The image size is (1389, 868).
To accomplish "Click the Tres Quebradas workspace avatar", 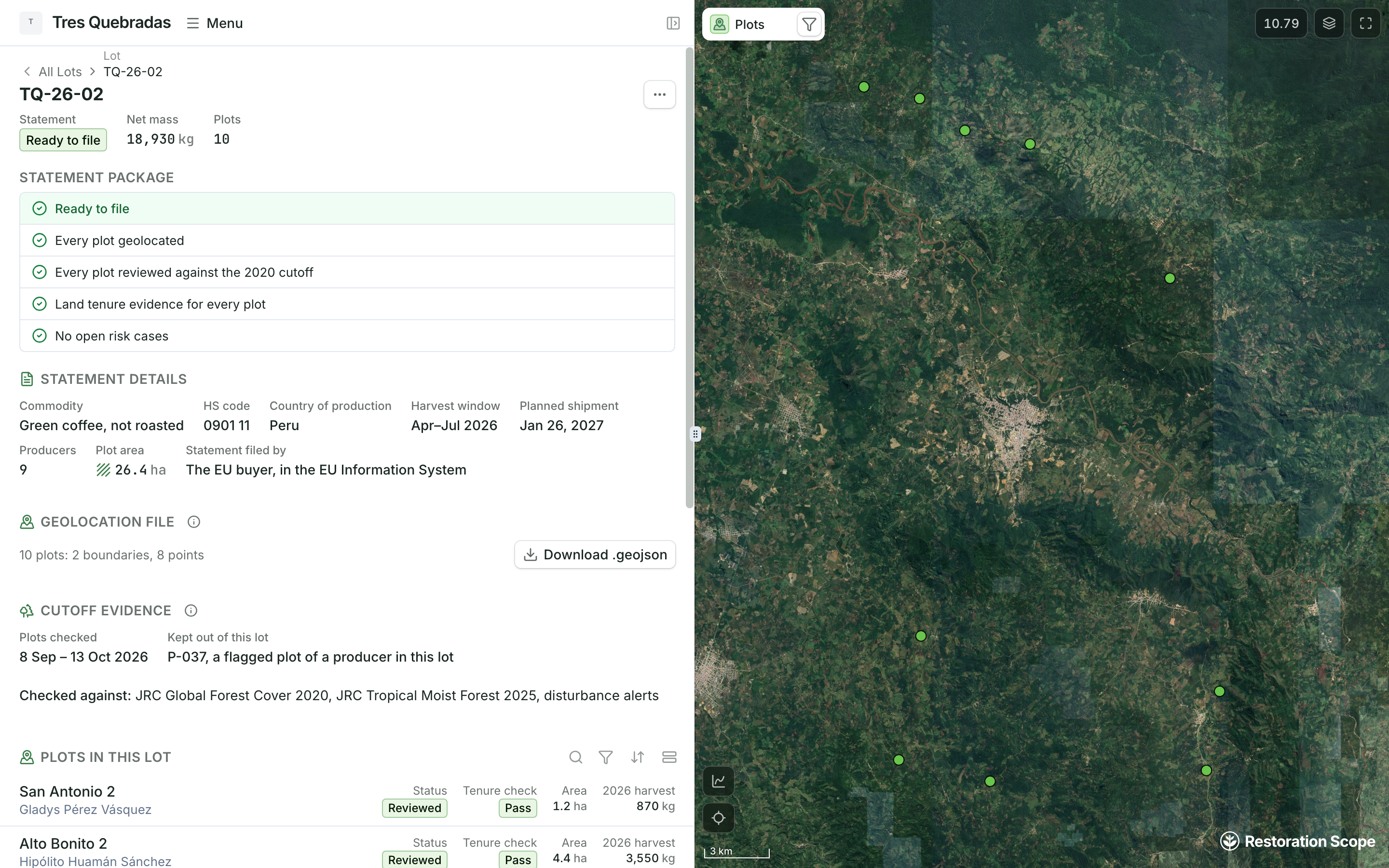I will (x=30, y=22).
